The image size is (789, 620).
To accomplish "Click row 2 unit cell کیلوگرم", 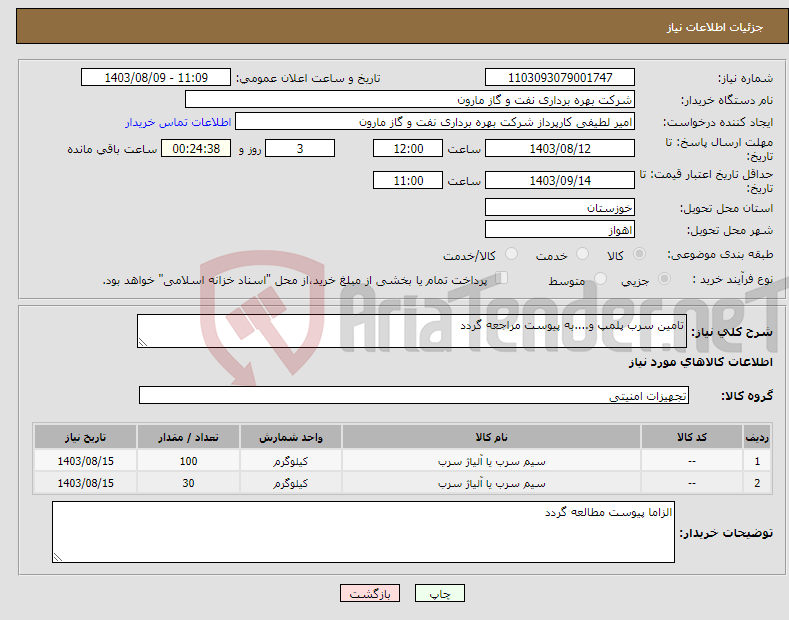I will [291, 483].
